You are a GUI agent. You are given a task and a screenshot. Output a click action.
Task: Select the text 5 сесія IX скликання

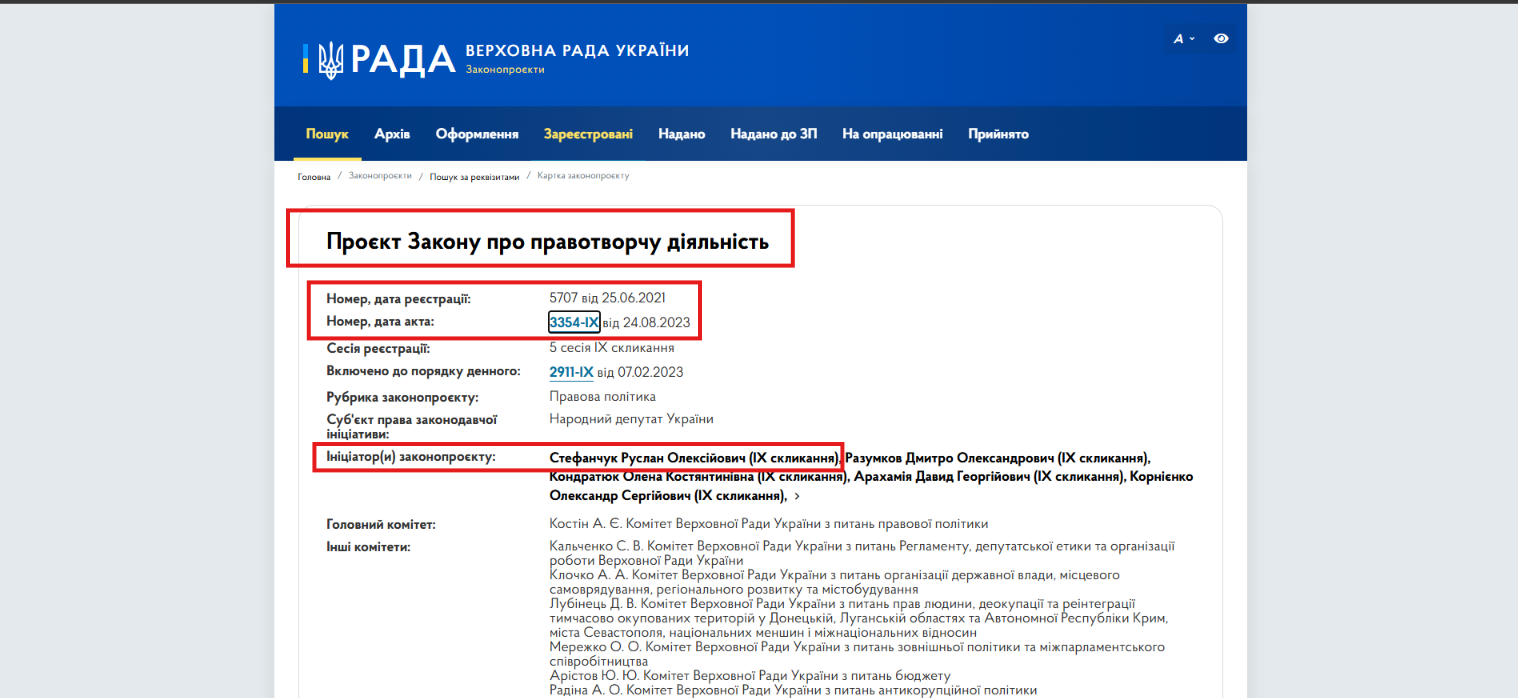pyautogui.click(x=612, y=348)
